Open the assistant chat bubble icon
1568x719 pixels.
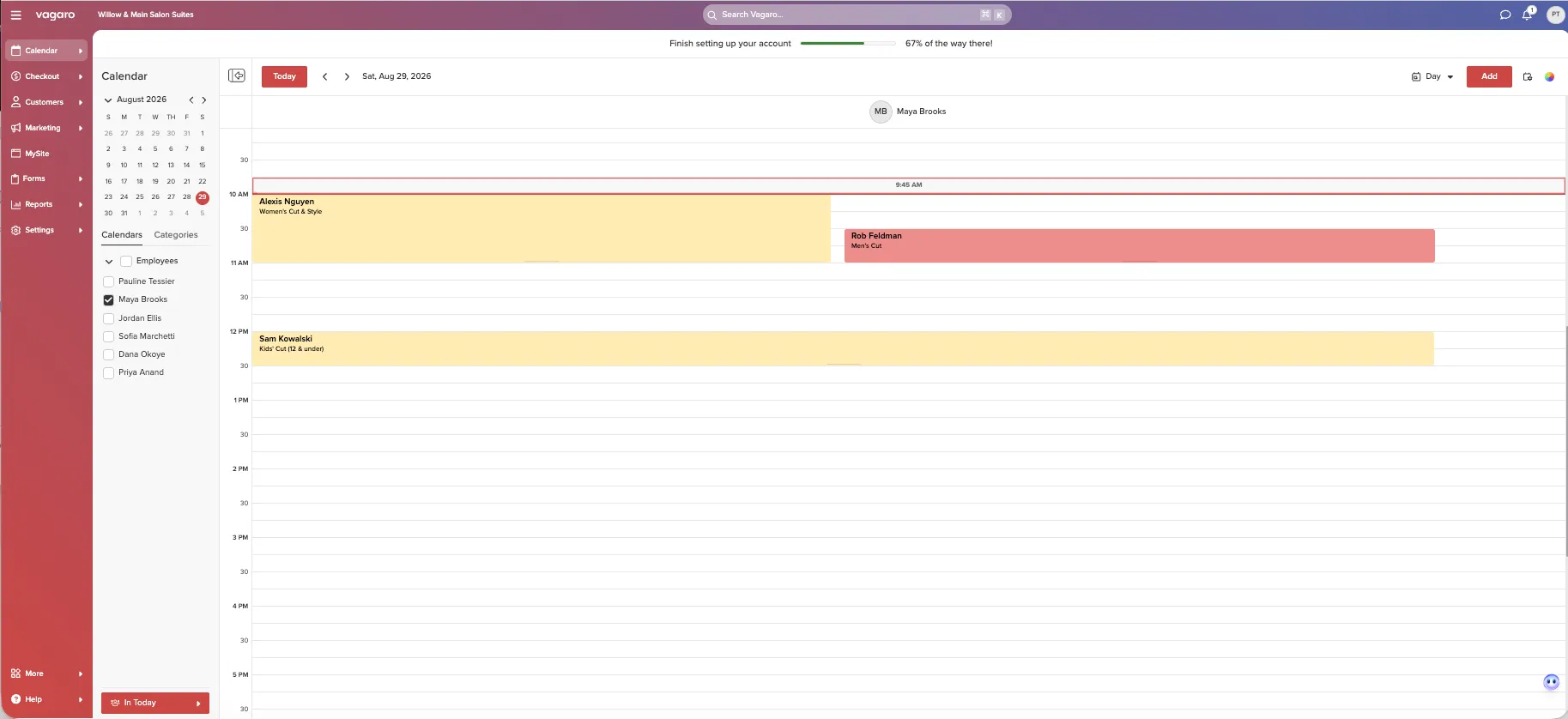point(1551,682)
